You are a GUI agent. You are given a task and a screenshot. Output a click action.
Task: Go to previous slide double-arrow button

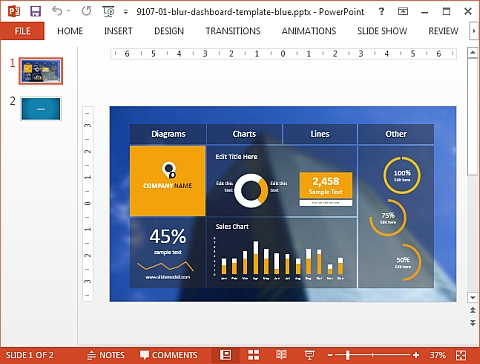[x=473, y=310]
